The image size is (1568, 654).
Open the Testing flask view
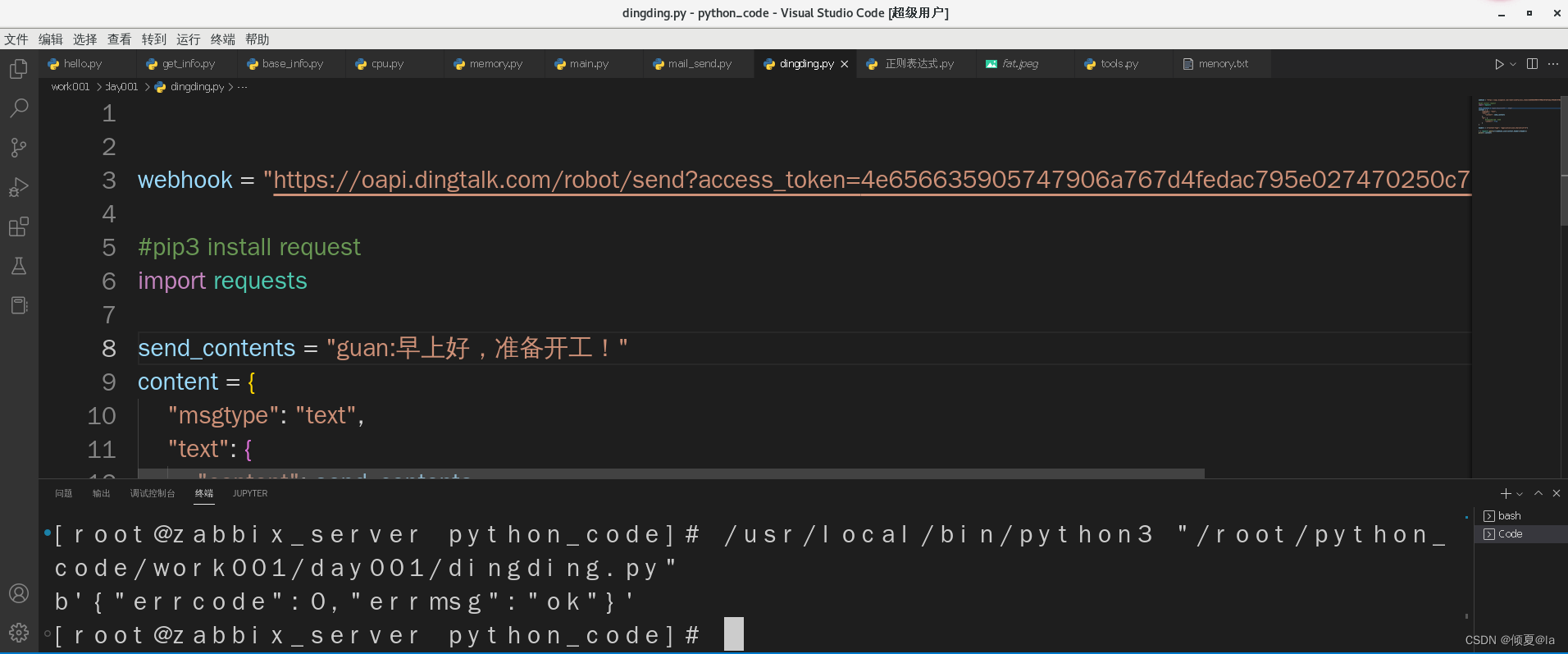pyautogui.click(x=19, y=266)
